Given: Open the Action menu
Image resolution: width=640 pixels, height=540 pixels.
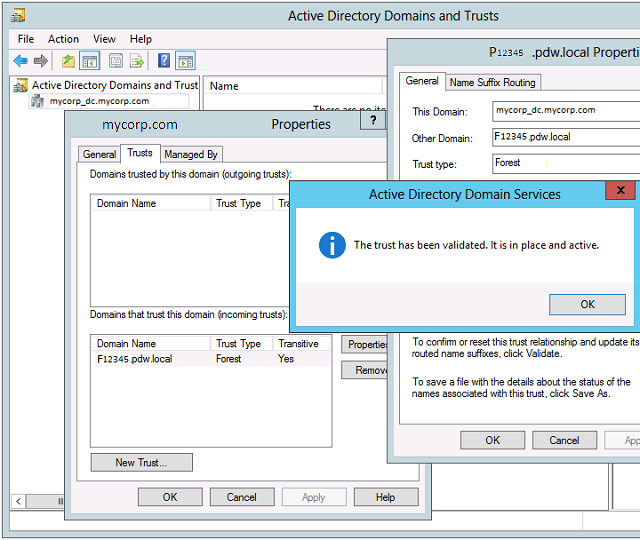Looking at the screenshot, I should click(x=63, y=39).
